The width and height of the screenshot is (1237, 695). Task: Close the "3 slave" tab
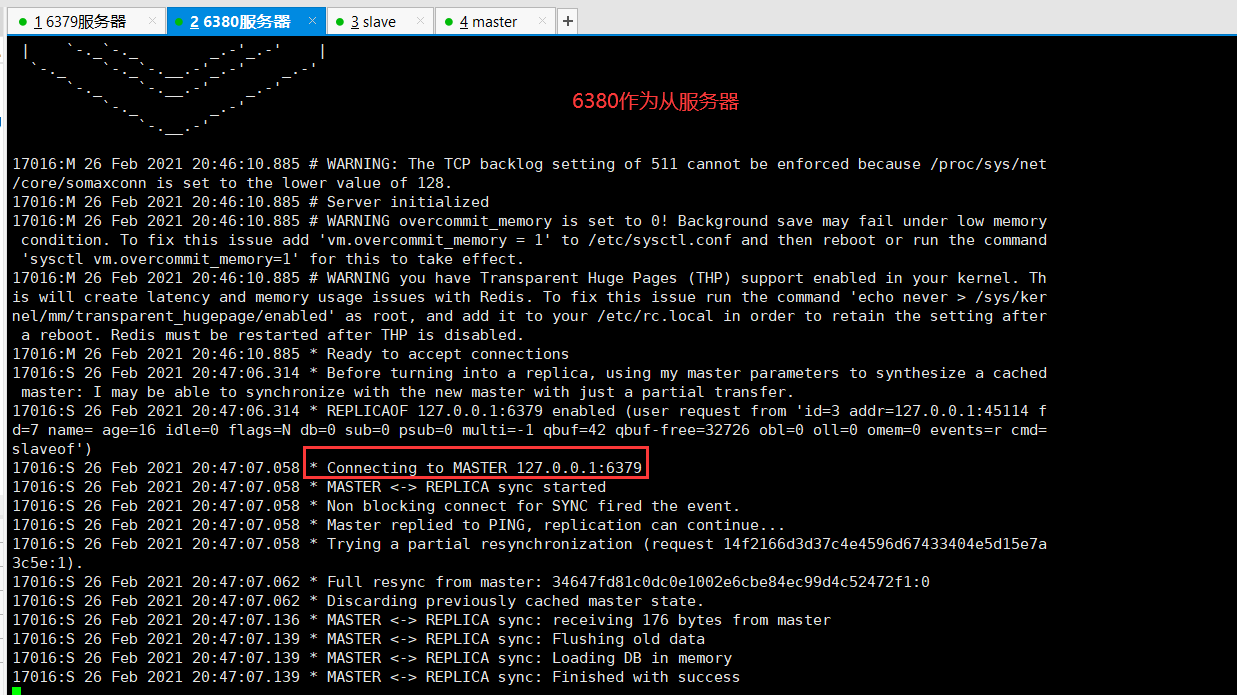(x=420, y=21)
